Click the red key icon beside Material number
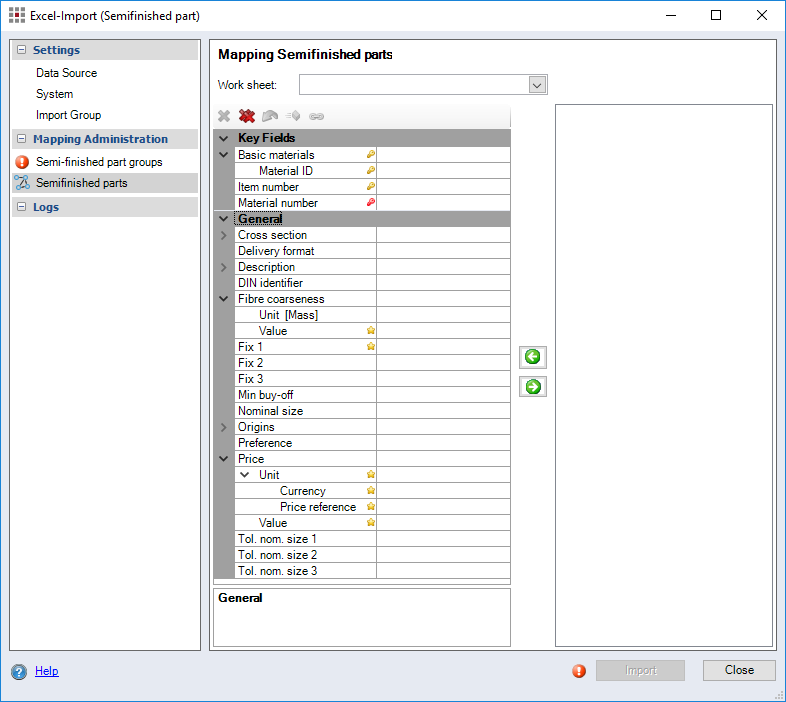786x702 pixels. [x=370, y=203]
